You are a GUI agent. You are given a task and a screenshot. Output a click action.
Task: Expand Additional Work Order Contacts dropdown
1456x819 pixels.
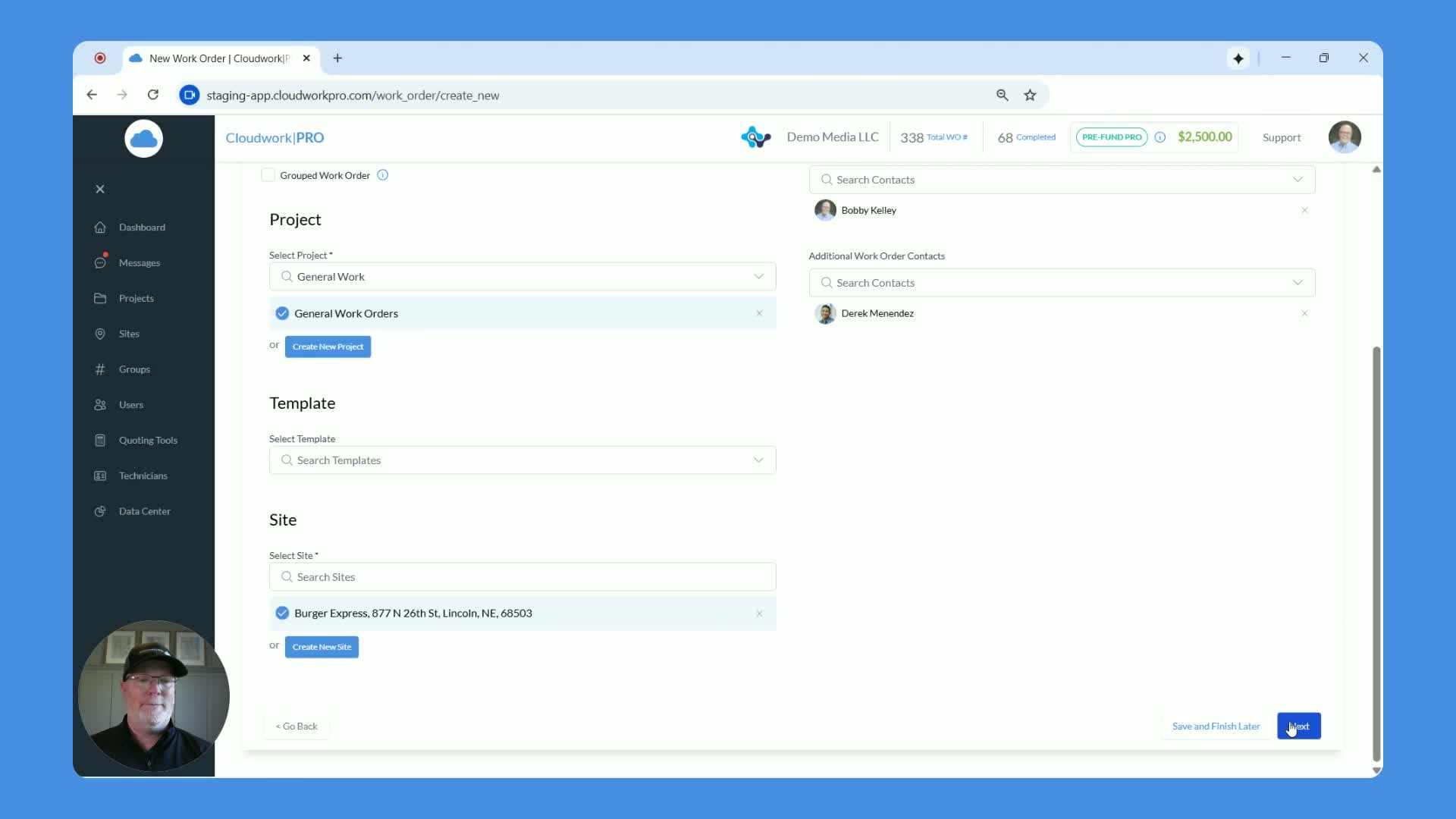(1298, 283)
